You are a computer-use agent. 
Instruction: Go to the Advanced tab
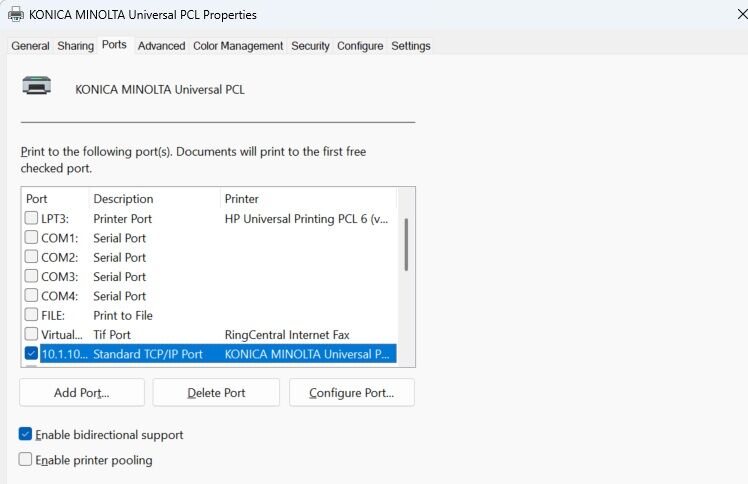[x=161, y=46]
